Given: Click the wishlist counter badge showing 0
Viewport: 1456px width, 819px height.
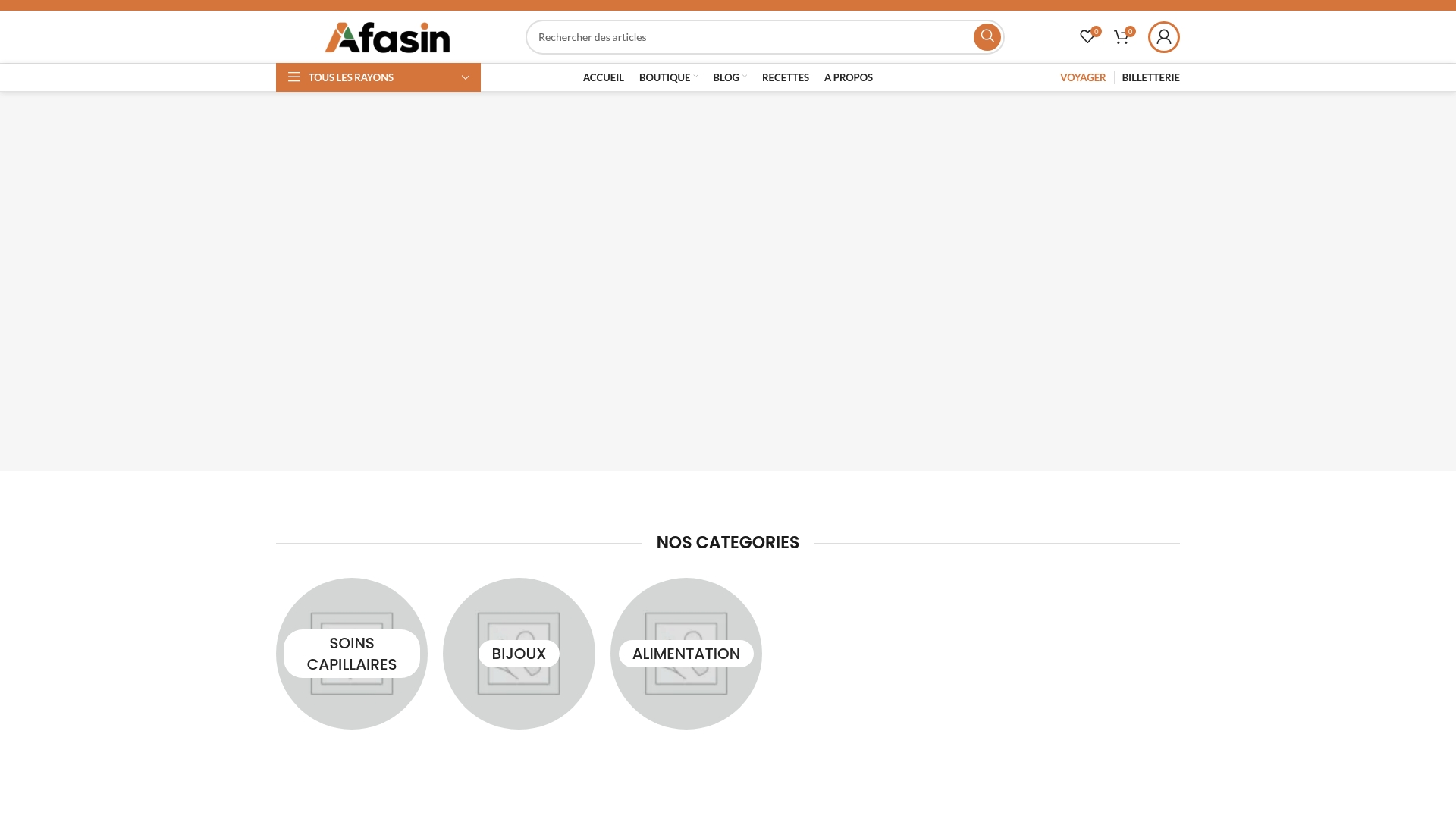Looking at the screenshot, I should (1096, 31).
